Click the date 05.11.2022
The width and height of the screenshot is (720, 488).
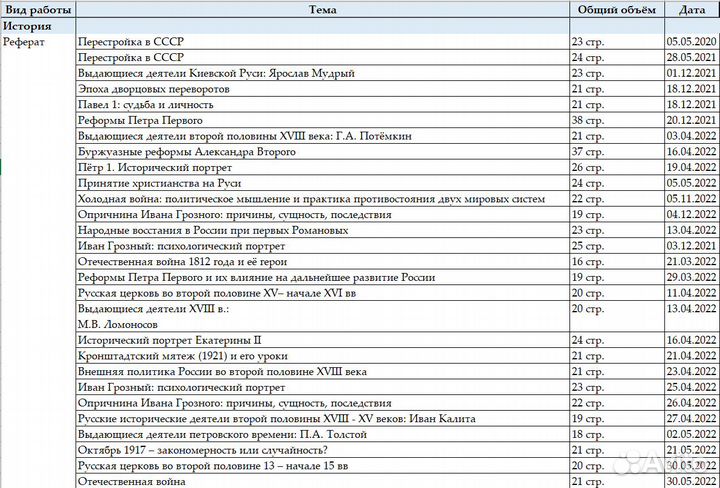click(x=692, y=199)
